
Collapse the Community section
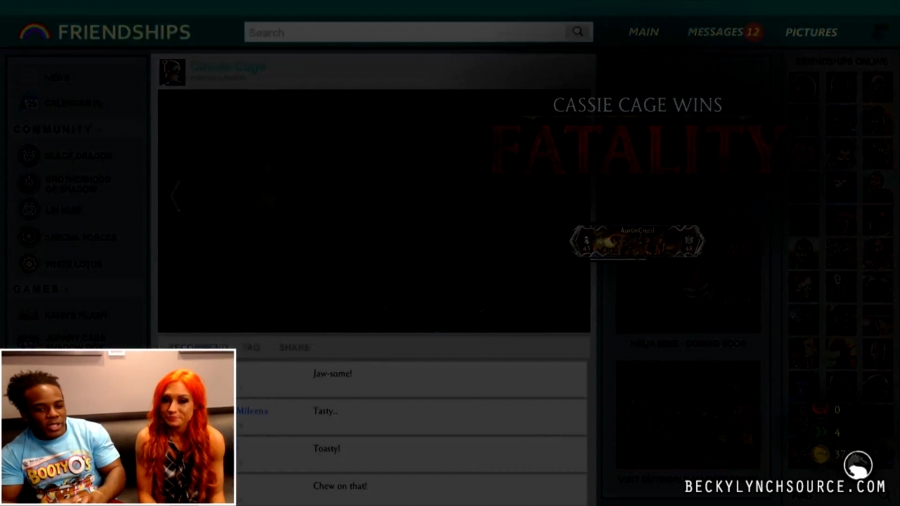99,130
